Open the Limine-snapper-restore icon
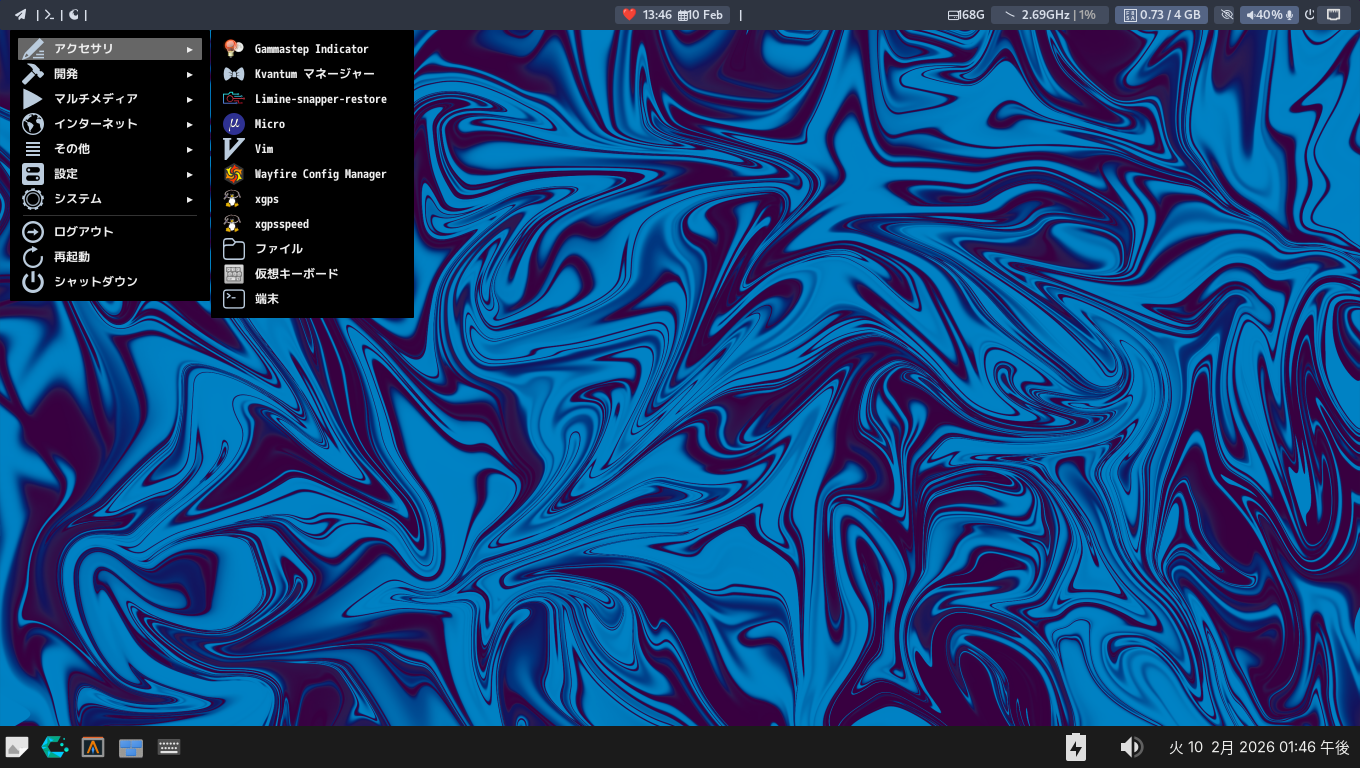Image resolution: width=1360 pixels, height=768 pixels. click(234, 99)
